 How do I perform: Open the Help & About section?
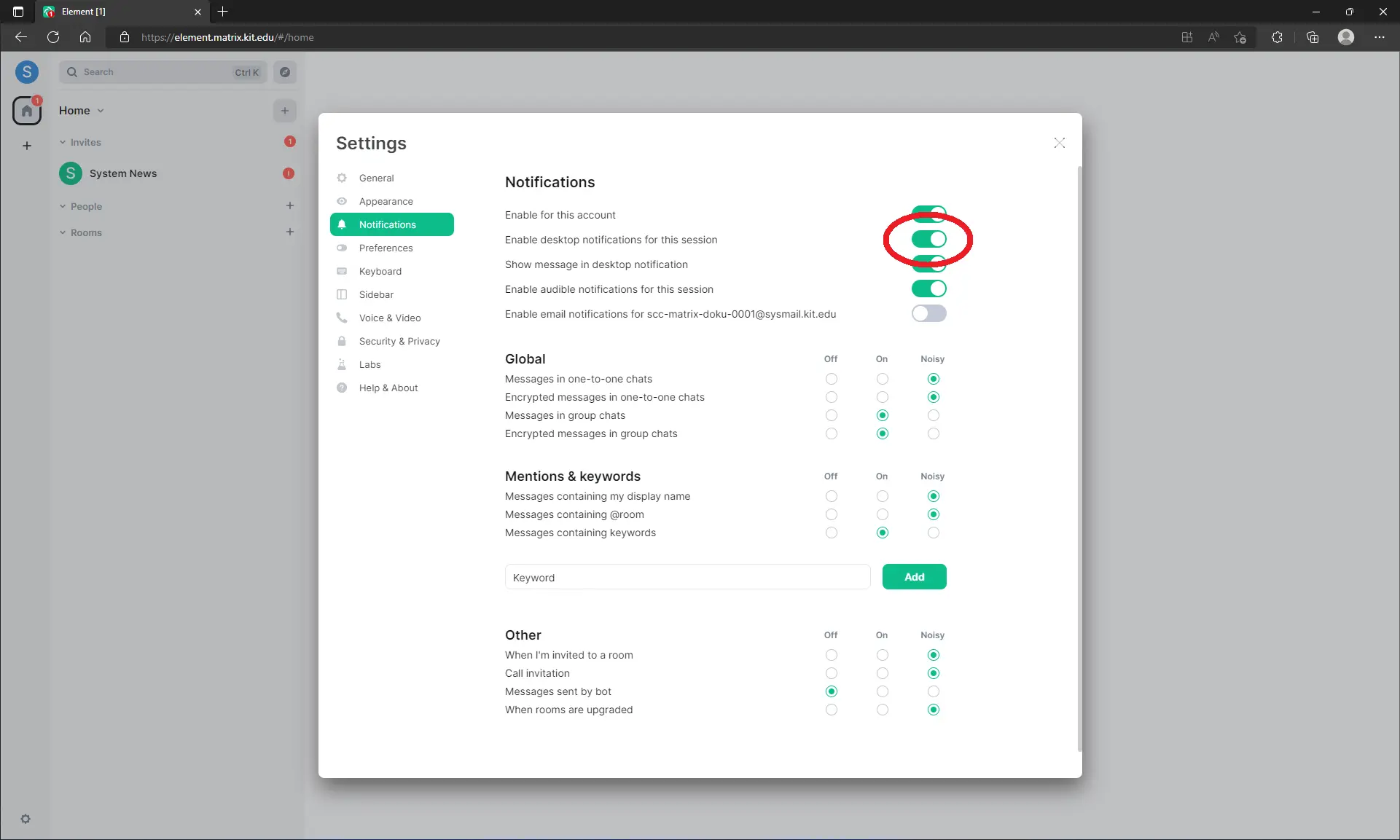click(x=387, y=388)
